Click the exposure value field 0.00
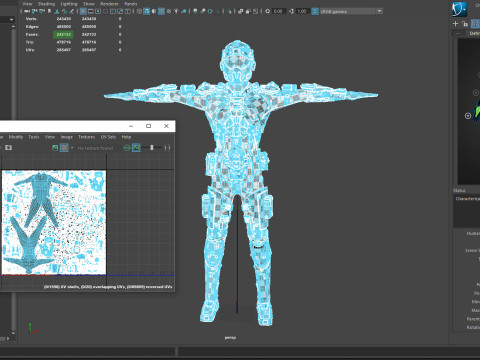 click(279, 11)
